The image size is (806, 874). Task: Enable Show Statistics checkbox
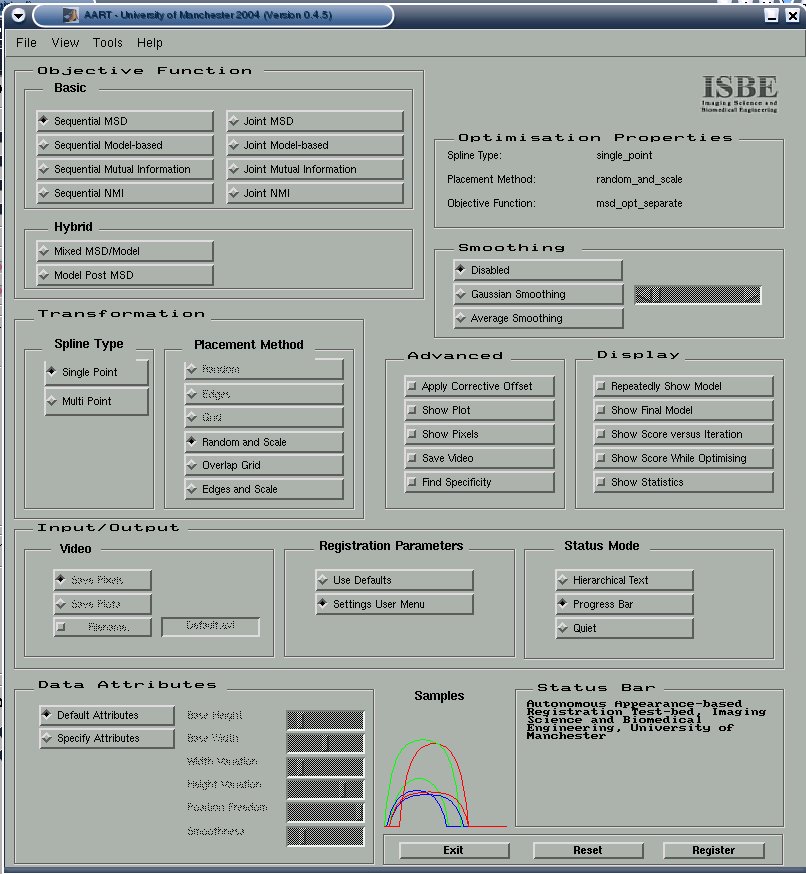click(x=683, y=482)
